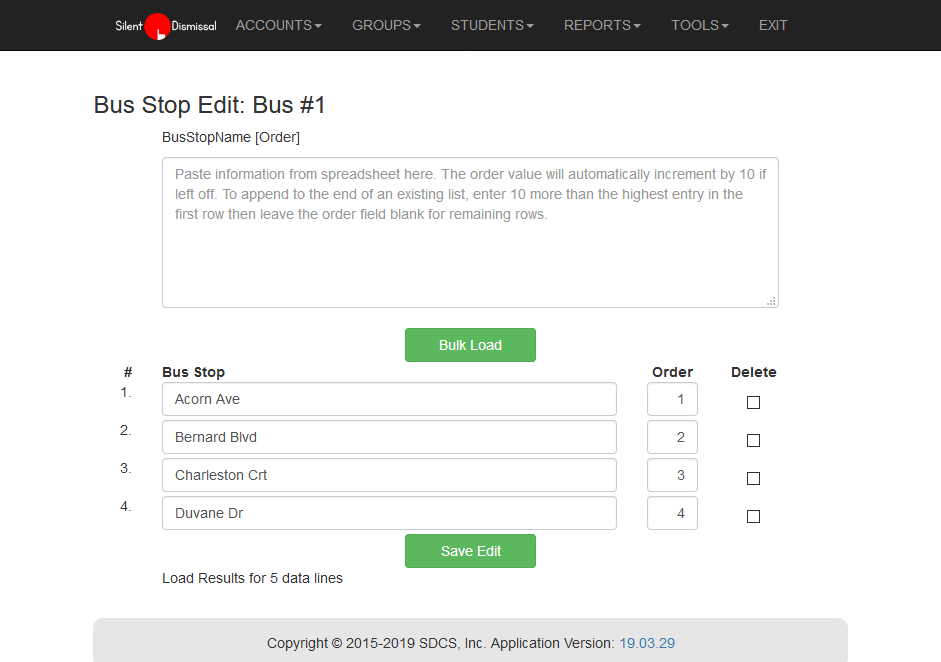Enable Delete checkbox for Duvane Dr

pos(753,516)
